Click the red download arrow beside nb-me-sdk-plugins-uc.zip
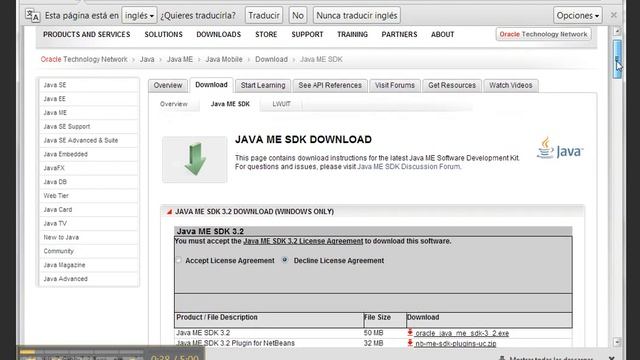Viewport: 640px width, 360px height. pyautogui.click(x=410, y=343)
